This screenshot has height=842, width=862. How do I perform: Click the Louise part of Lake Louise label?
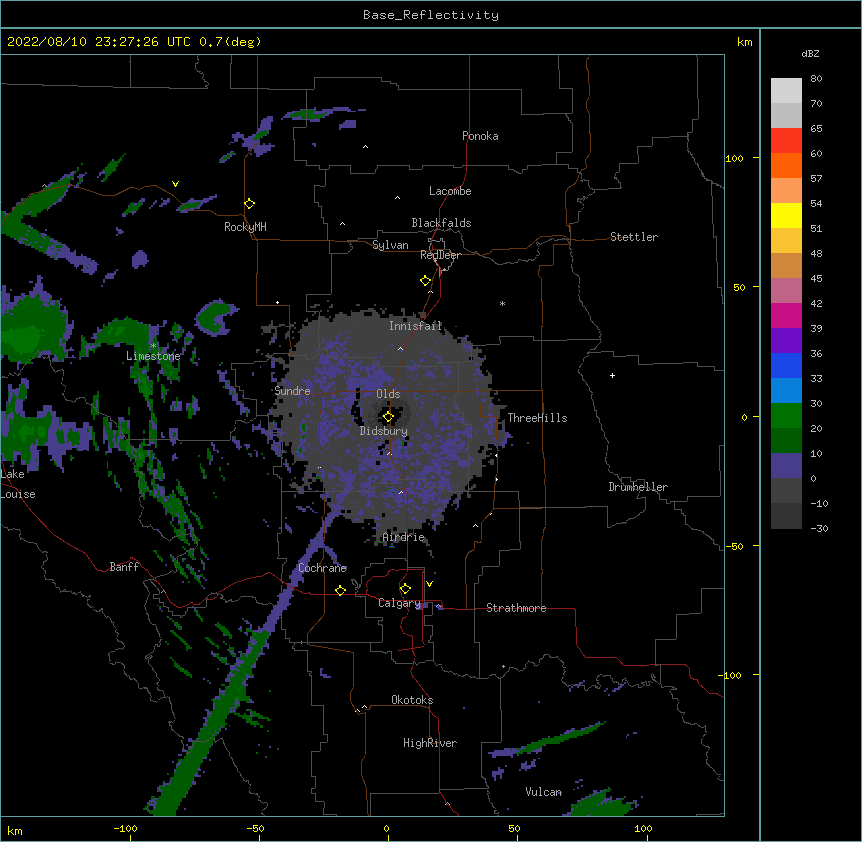click(x=18, y=494)
